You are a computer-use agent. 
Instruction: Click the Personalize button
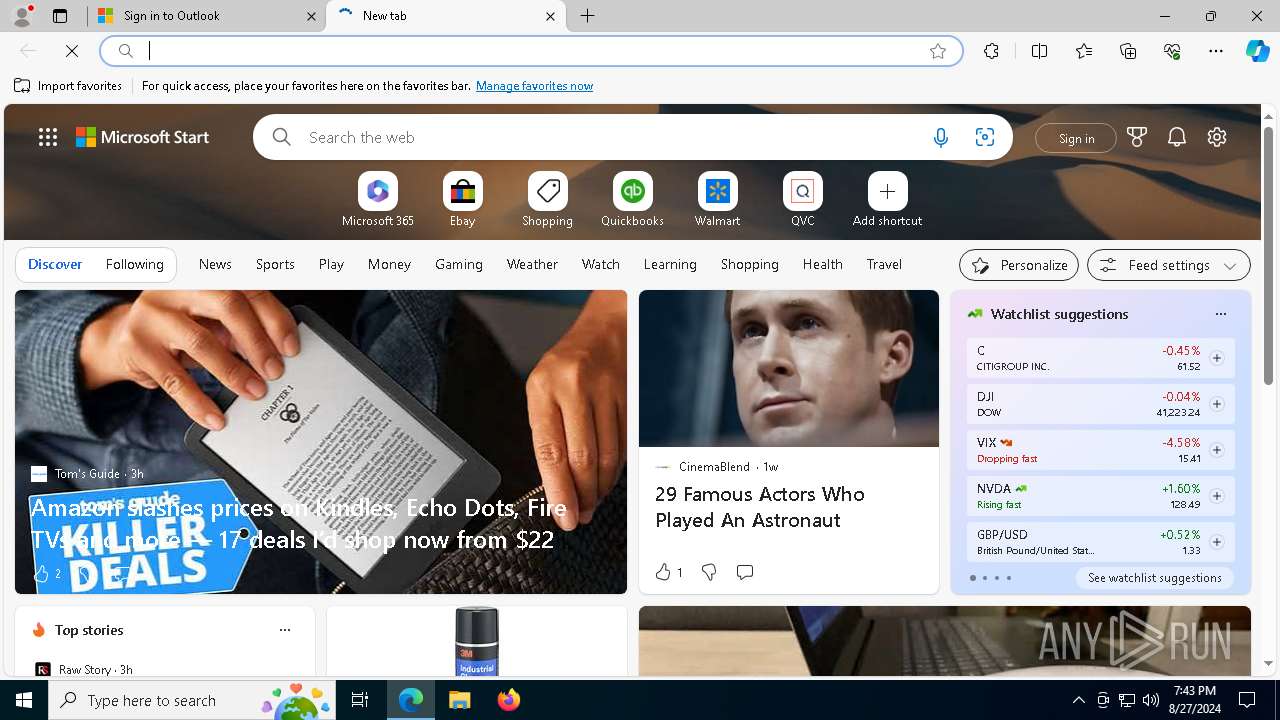1019,265
